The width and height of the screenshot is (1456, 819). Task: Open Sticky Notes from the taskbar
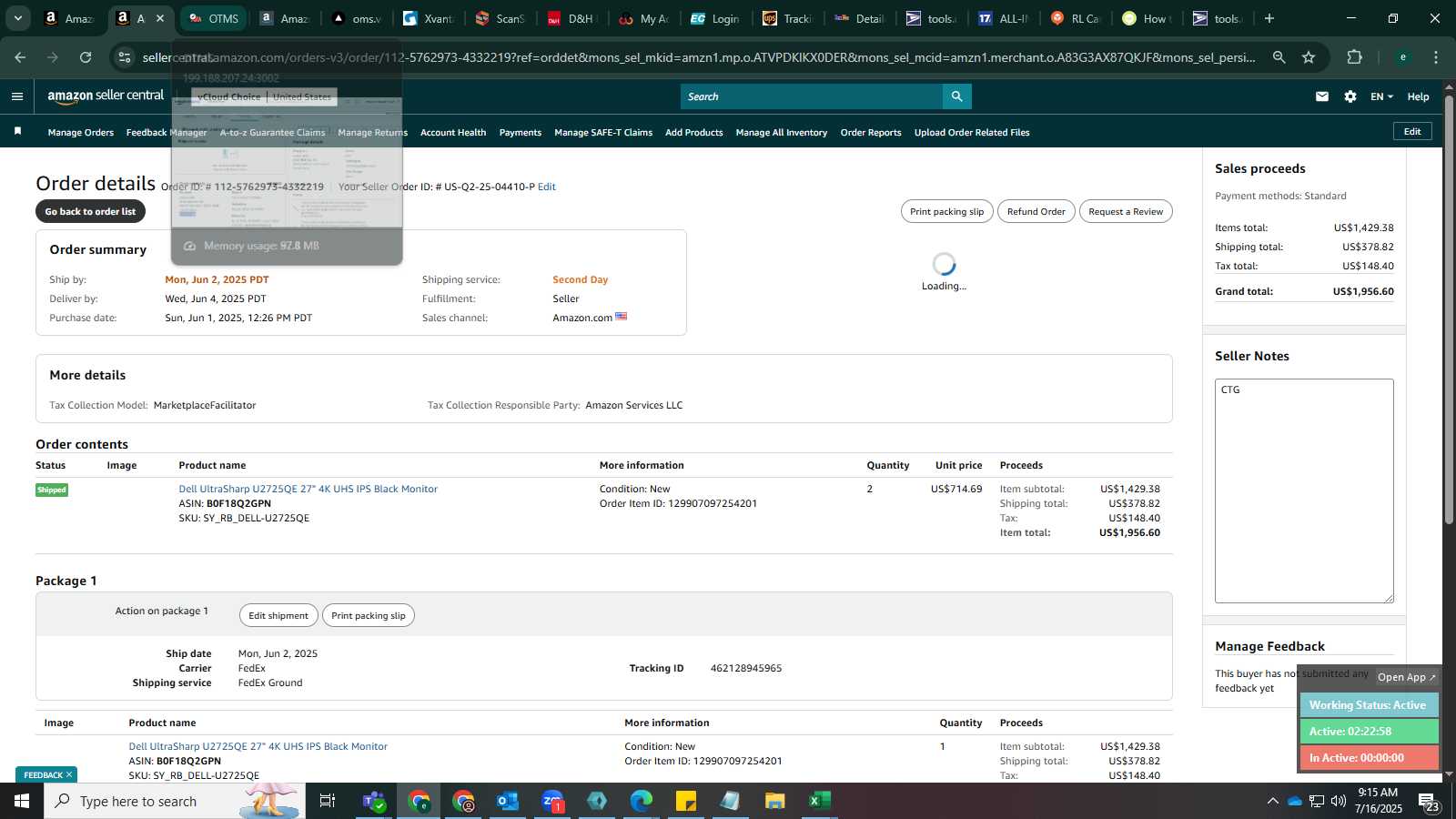click(686, 801)
